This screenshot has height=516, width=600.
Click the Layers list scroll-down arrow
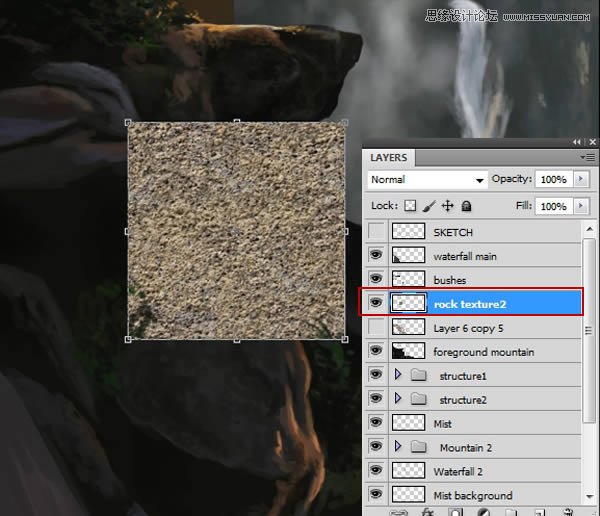pyautogui.click(x=589, y=496)
